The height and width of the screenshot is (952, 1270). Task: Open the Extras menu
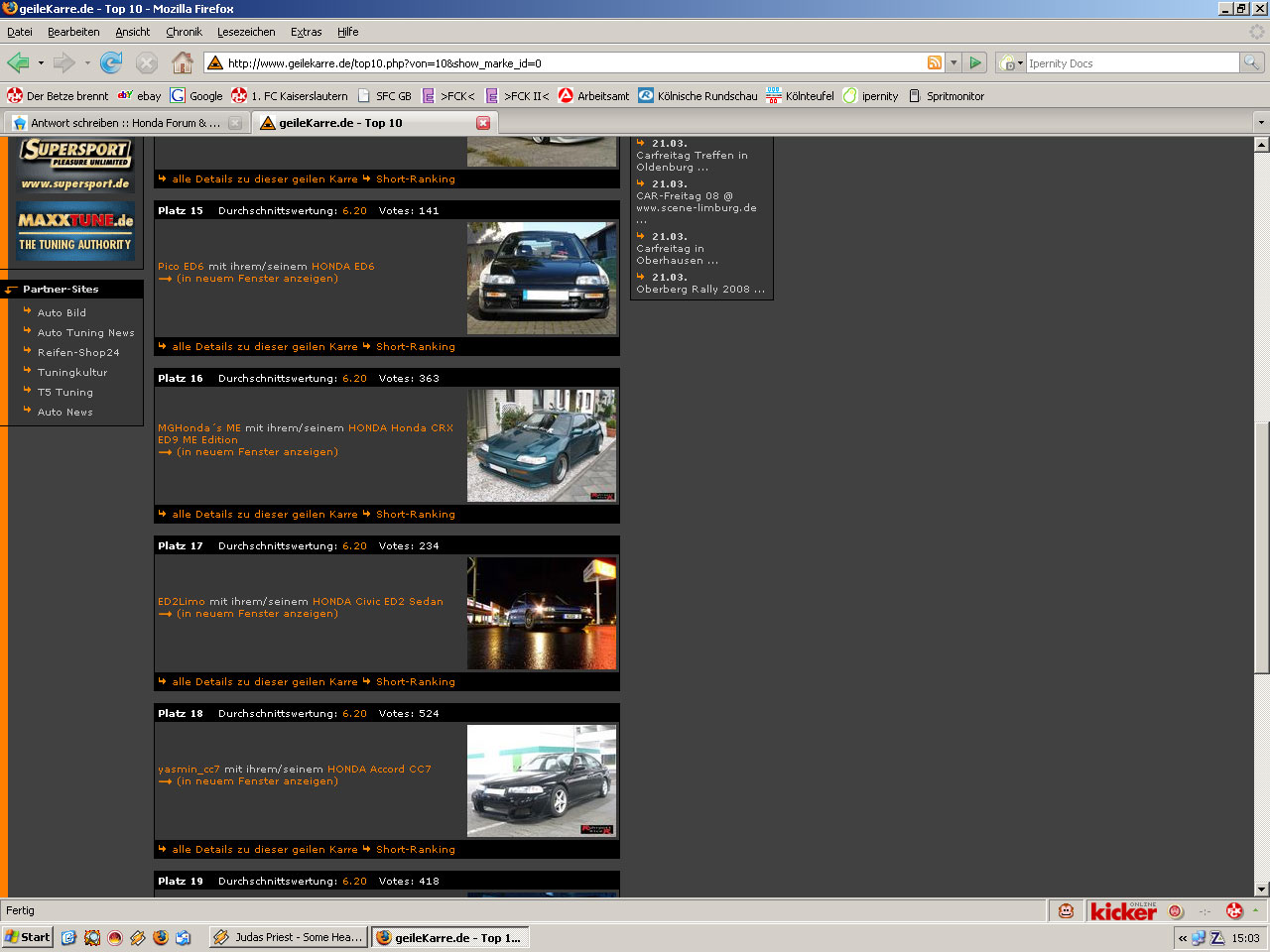(306, 32)
